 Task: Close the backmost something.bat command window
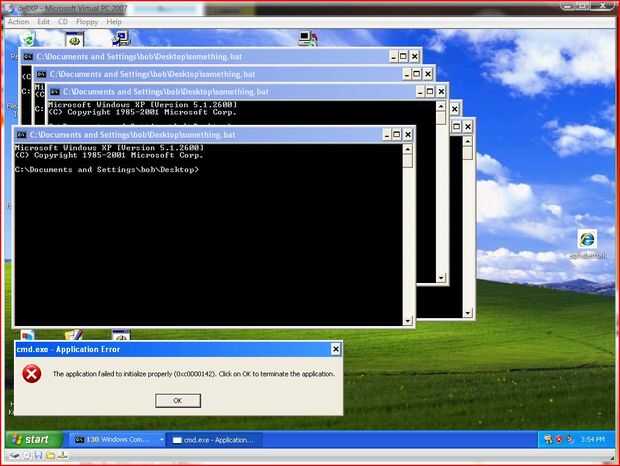click(414, 57)
